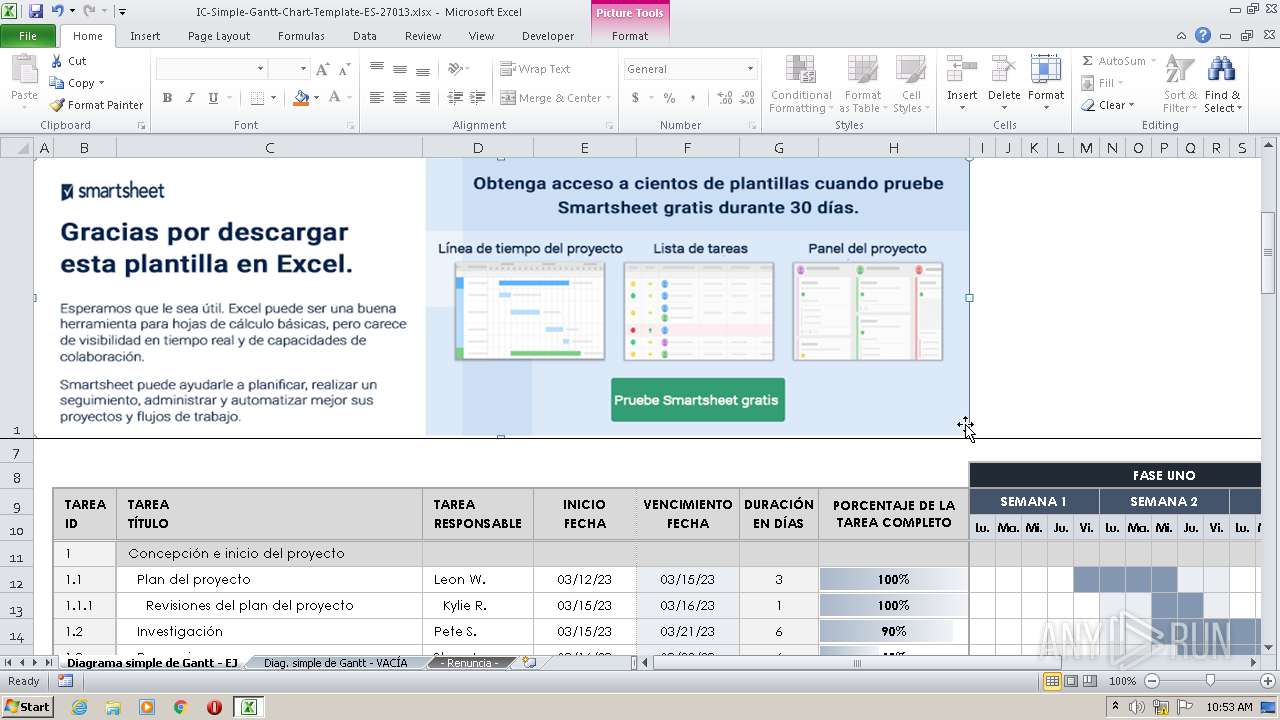The width and height of the screenshot is (1280, 720).
Task: Click the Center text alignment icon
Action: 400,98
